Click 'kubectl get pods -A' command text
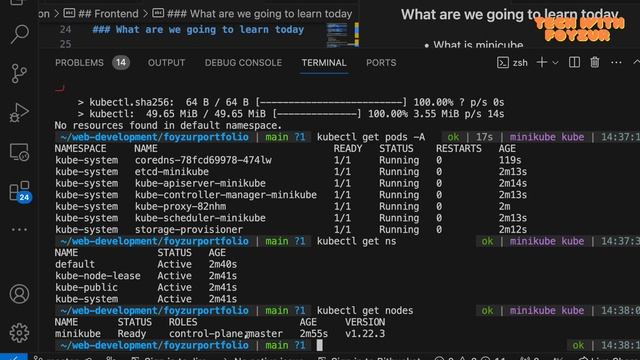640x360 pixels. [371, 137]
